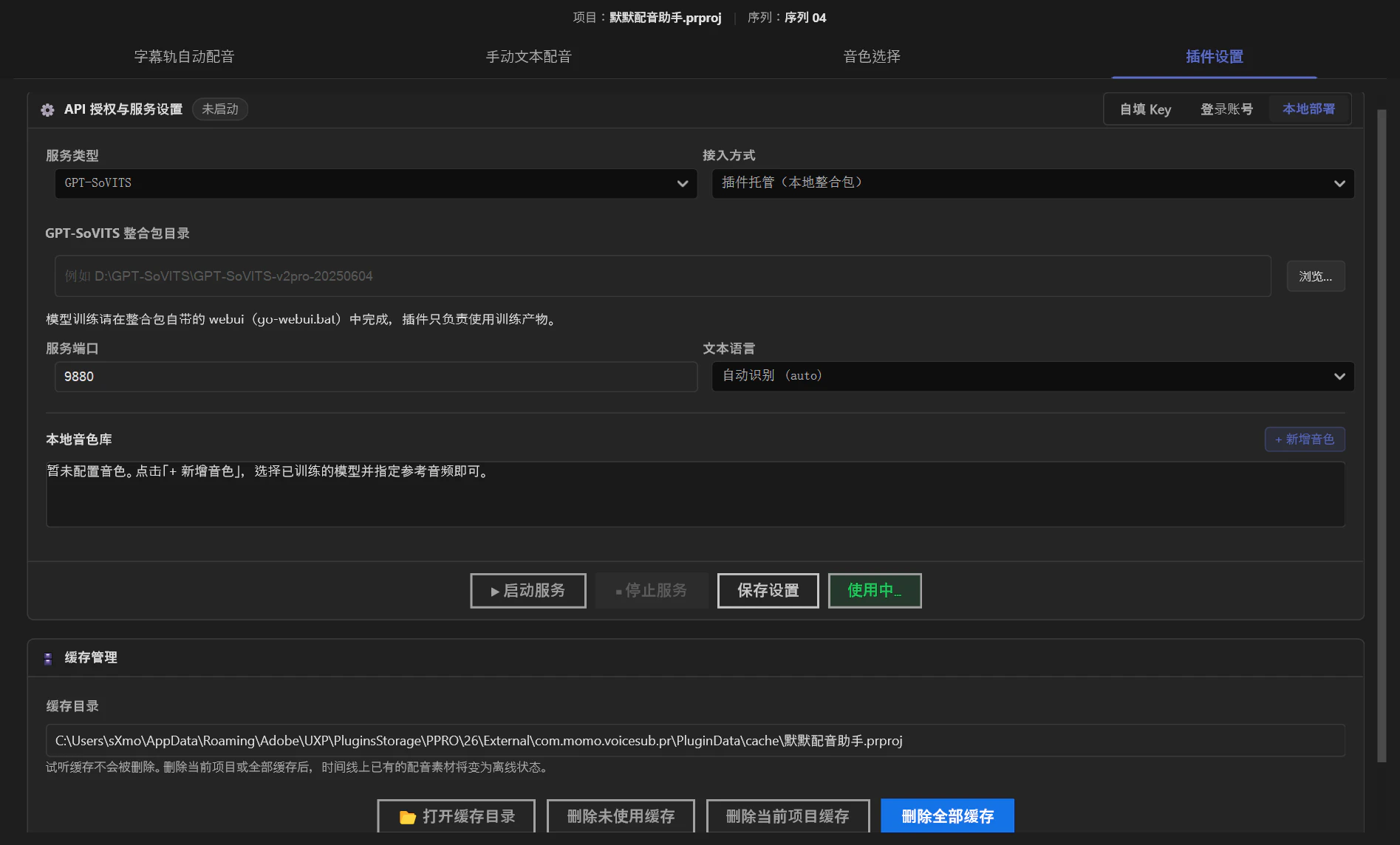Click the 未启动 status badge
Screen dimensions: 1400x845
219,109
